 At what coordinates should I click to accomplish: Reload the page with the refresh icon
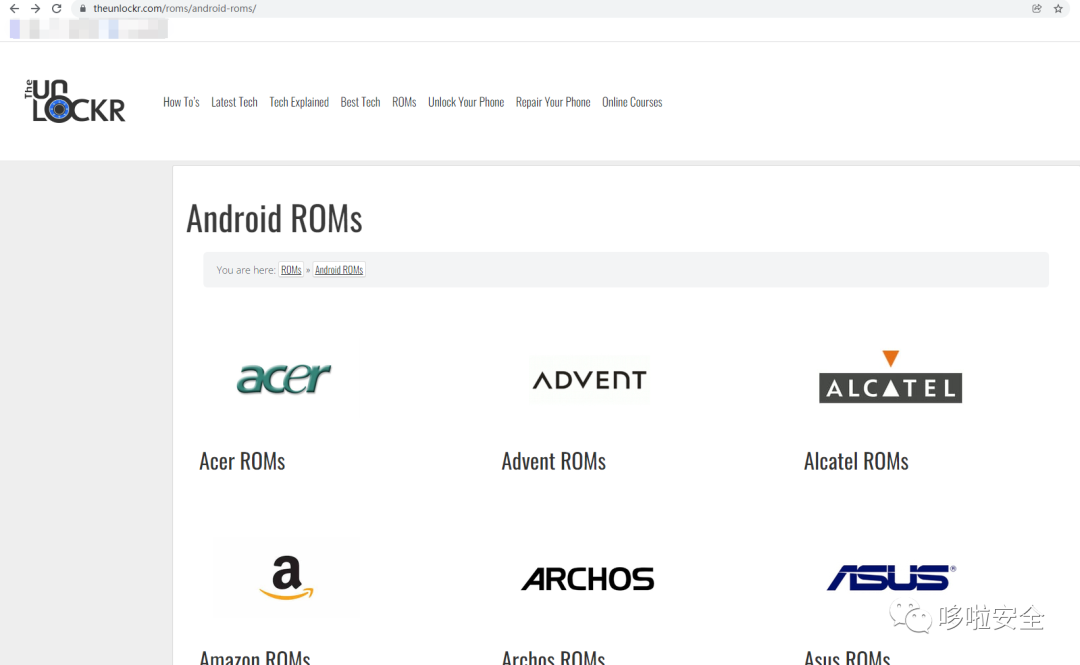tap(56, 9)
